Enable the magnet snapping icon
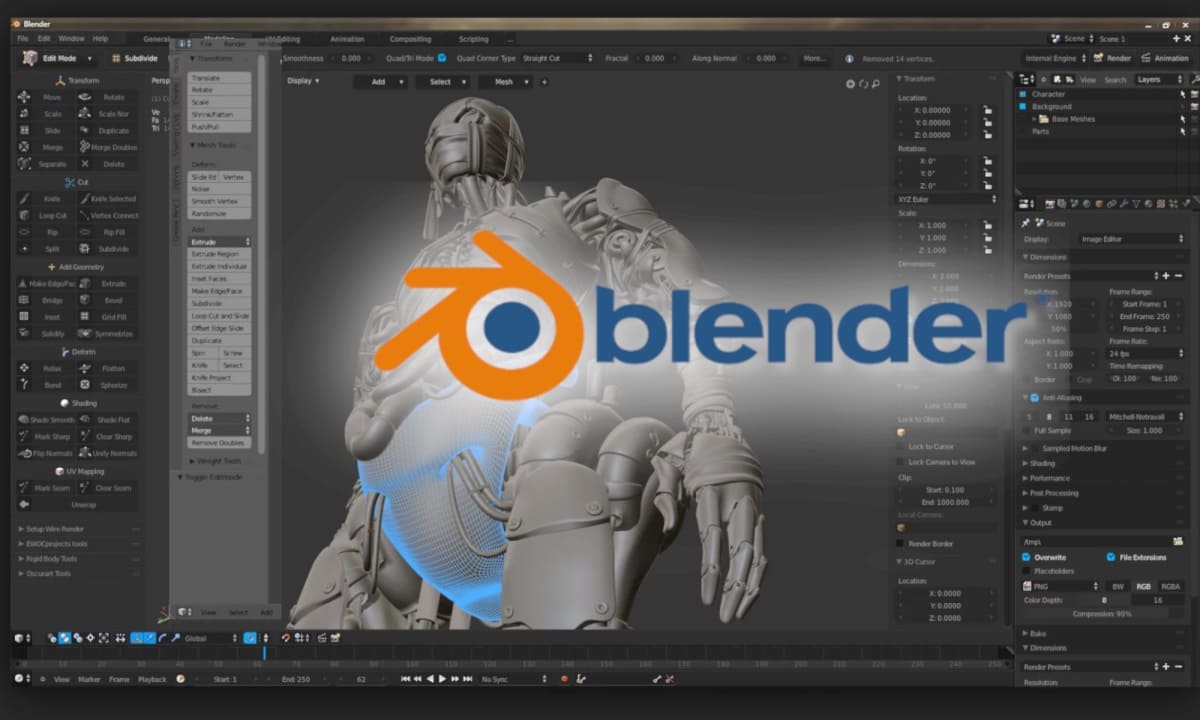 (286, 637)
